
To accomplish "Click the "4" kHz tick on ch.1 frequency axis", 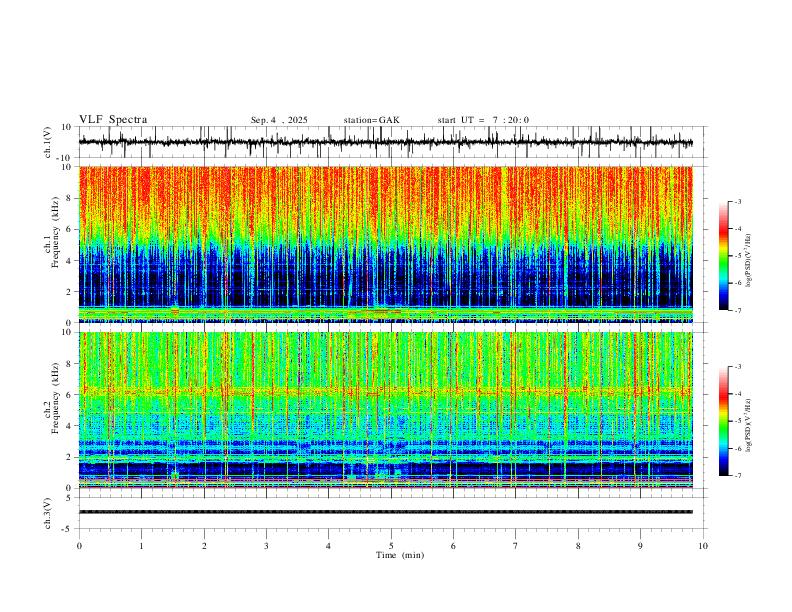I will [70, 261].
